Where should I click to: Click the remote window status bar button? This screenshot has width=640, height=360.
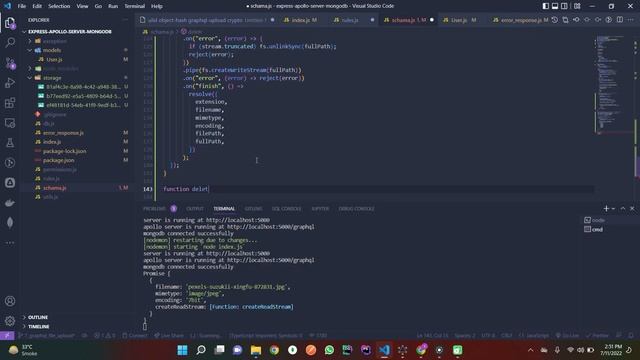7,336
